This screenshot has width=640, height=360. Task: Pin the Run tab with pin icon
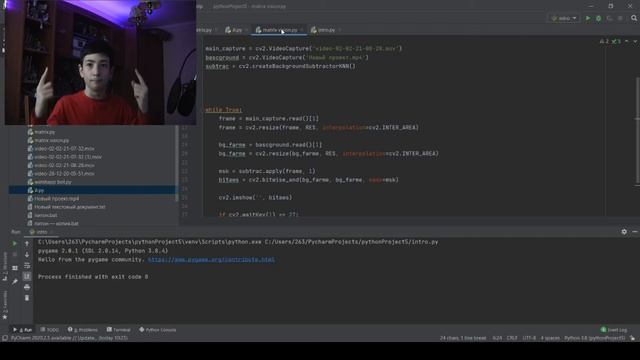[15, 282]
